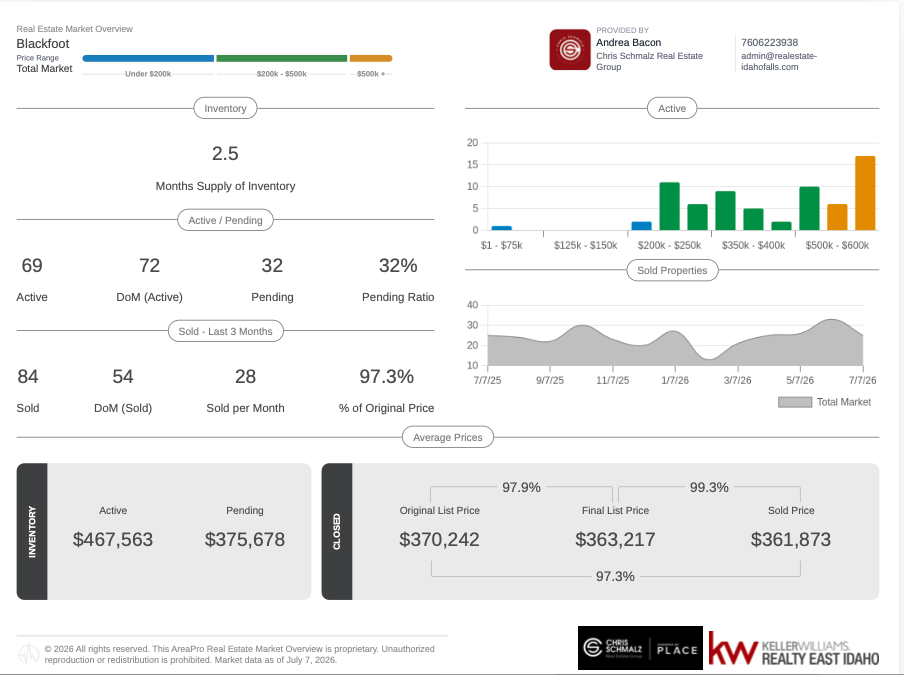904x675 pixels.
Task: Click the tallest orange bar in Active chart
Action: [x=865, y=193]
